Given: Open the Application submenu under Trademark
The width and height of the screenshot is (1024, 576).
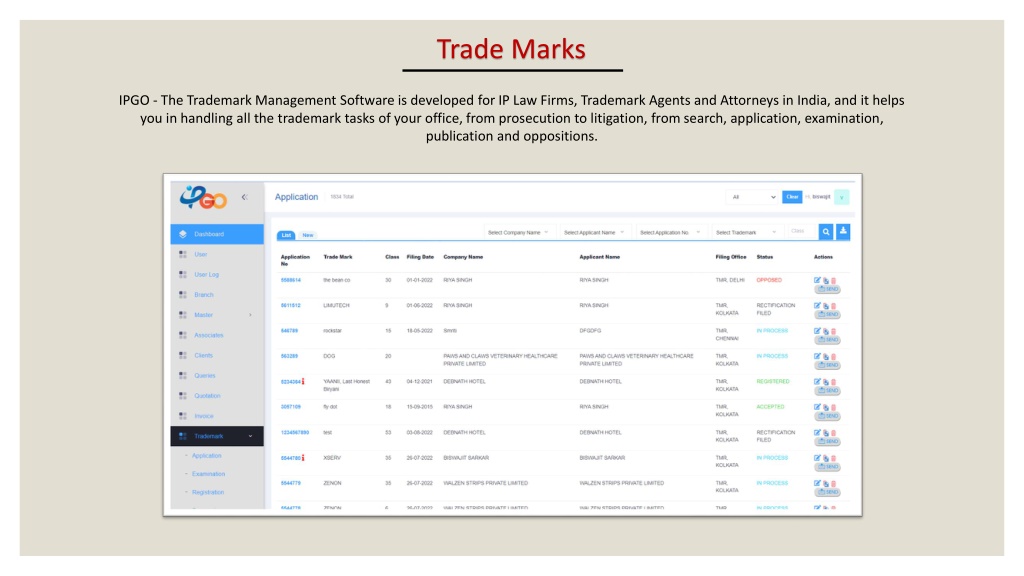Looking at the screenshot, I should pyautogui.click(x=206, y=456).
